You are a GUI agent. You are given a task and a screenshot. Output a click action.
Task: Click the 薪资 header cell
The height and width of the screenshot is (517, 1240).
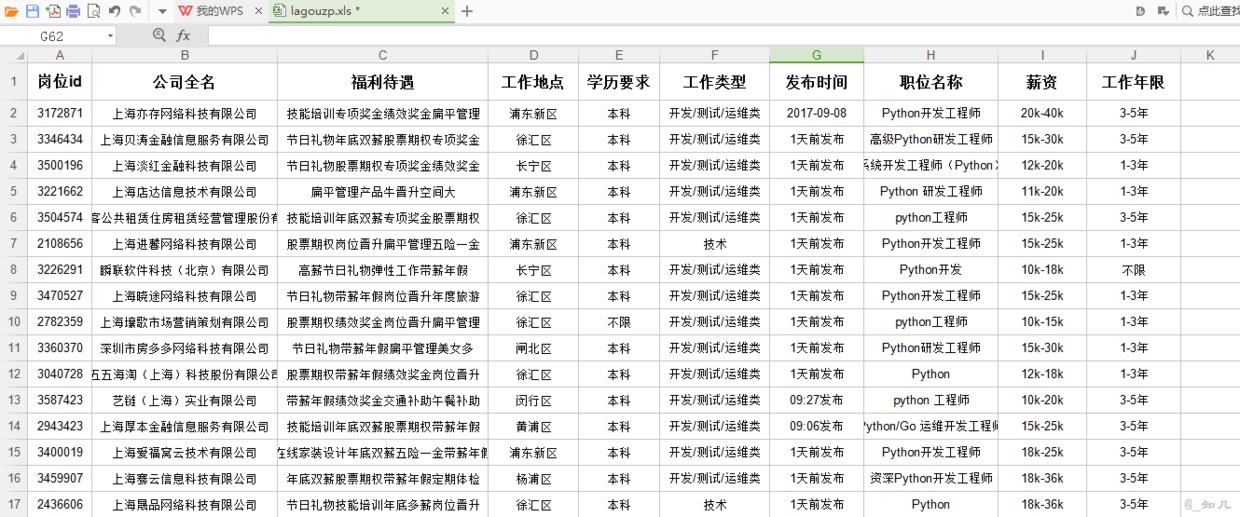click(x=1042, y=82)
